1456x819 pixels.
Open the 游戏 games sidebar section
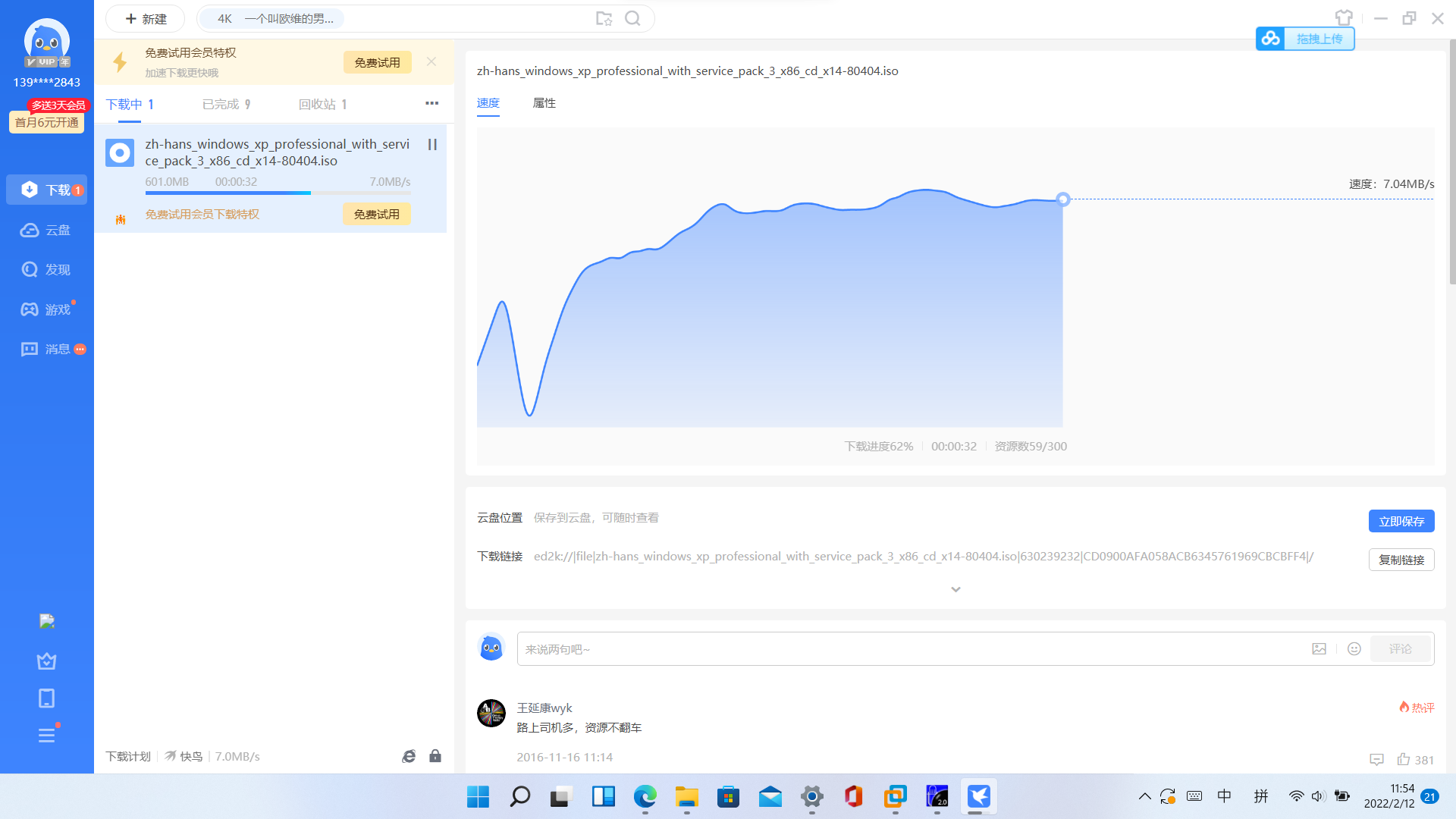pos(46,309)
